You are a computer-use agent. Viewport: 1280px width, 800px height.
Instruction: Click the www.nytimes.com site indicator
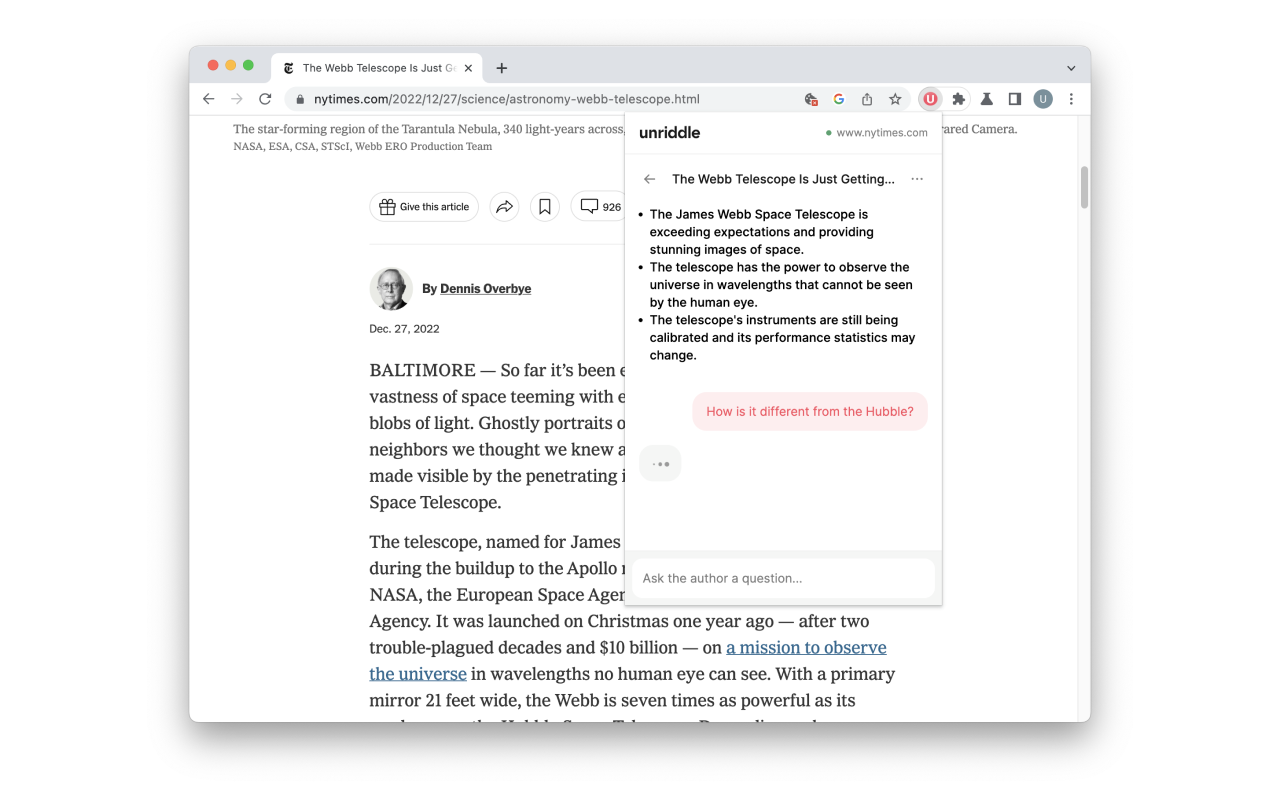[876, 132]
